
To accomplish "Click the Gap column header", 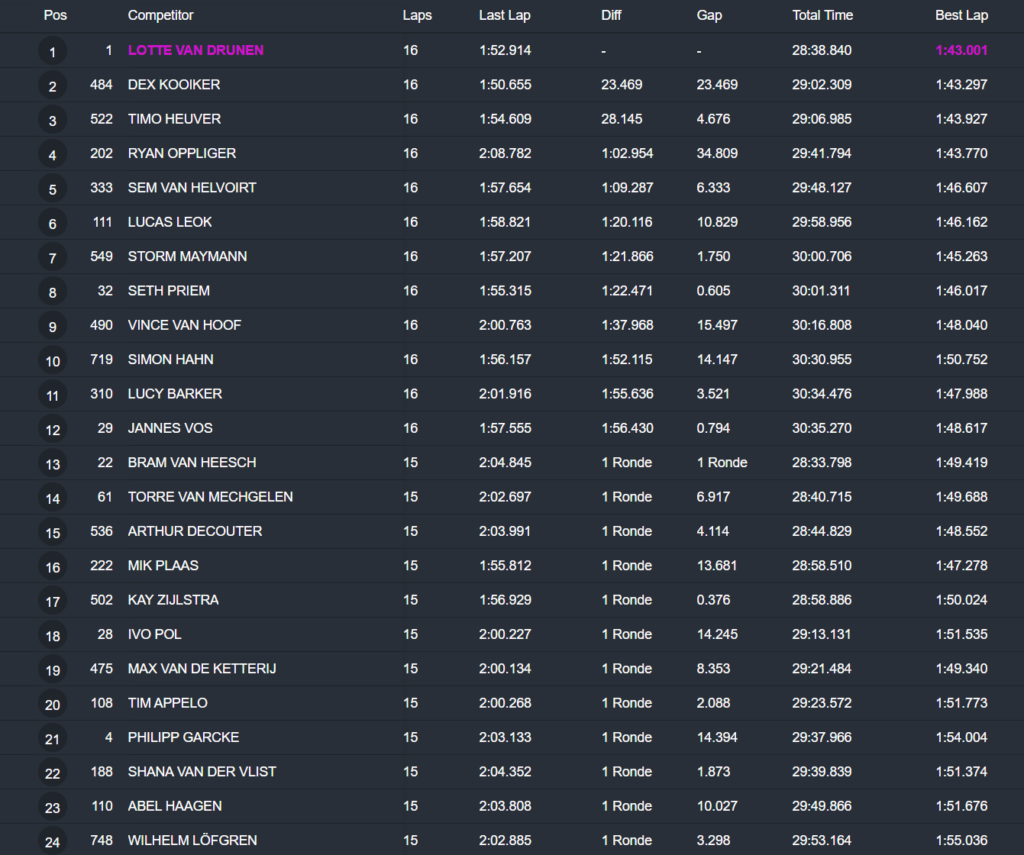I will click(709, 16).
